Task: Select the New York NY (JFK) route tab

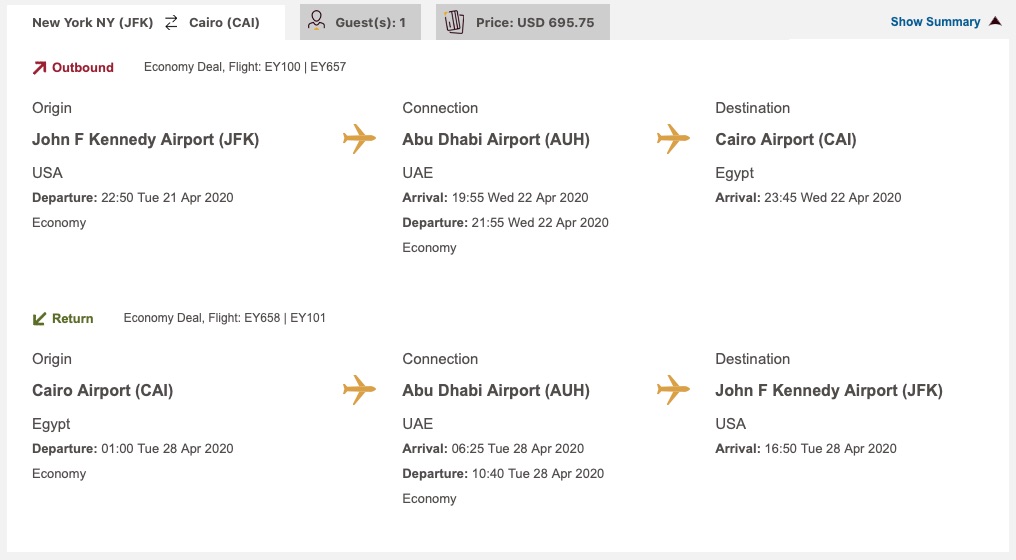Action: tap(93, 22)
